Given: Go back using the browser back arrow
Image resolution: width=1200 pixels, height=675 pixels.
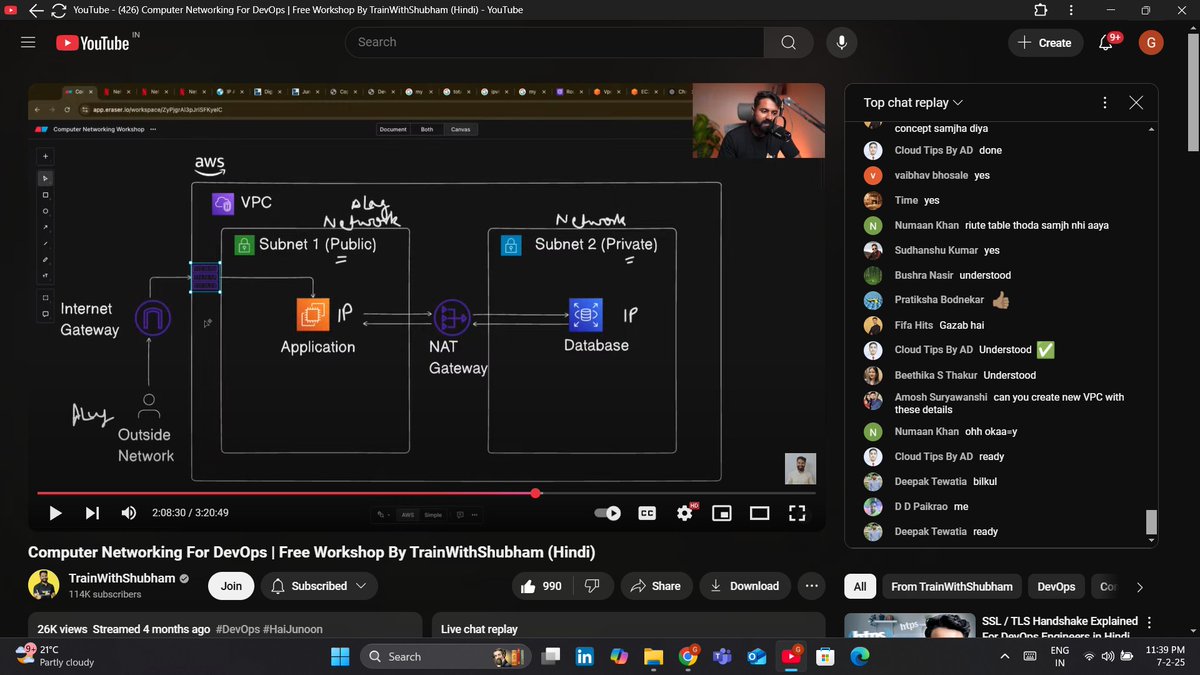Looking at the screenshot, I should coord(37,10).
